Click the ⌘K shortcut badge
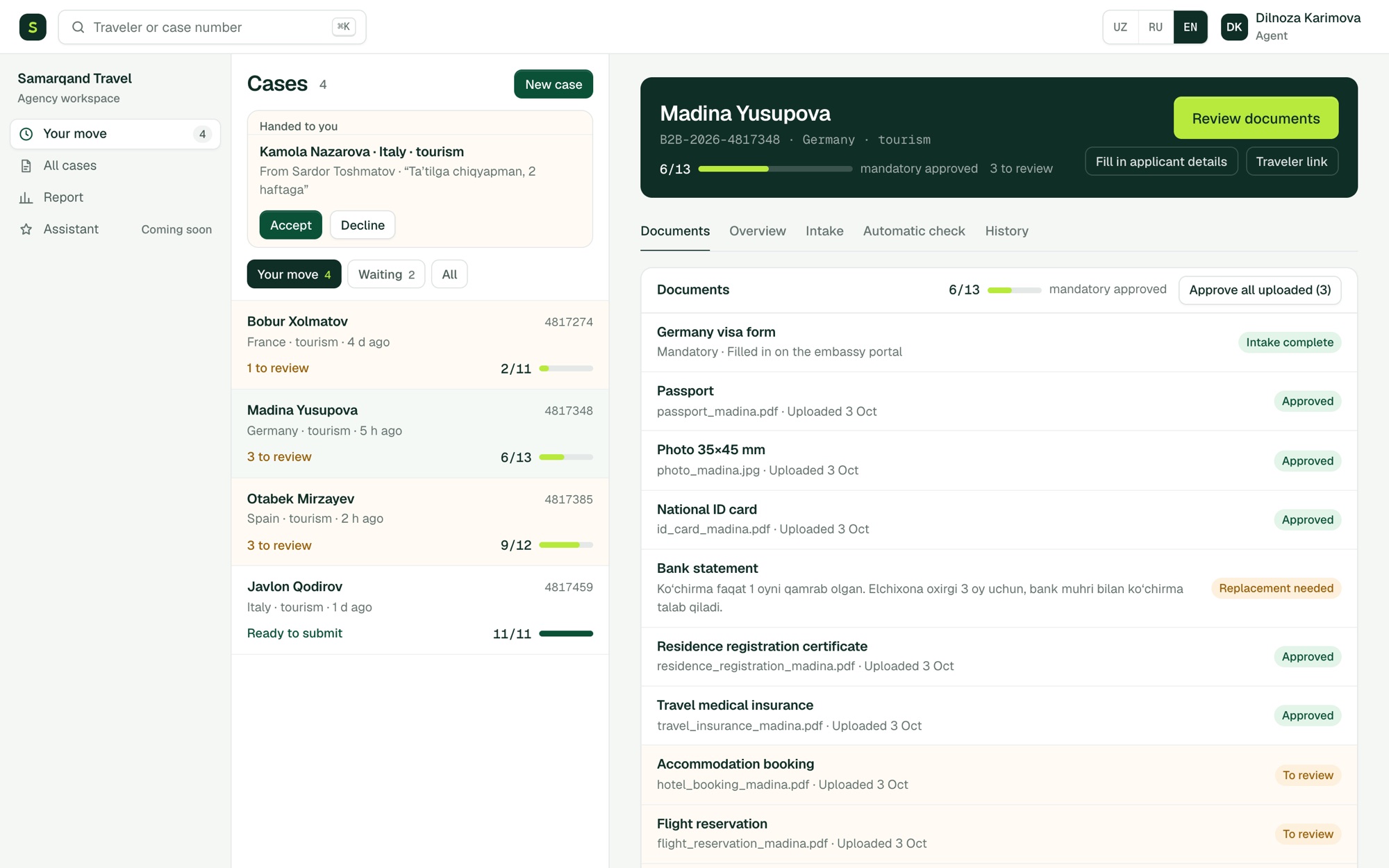This screenshot has width=1389, height=868. click(344, 27)
